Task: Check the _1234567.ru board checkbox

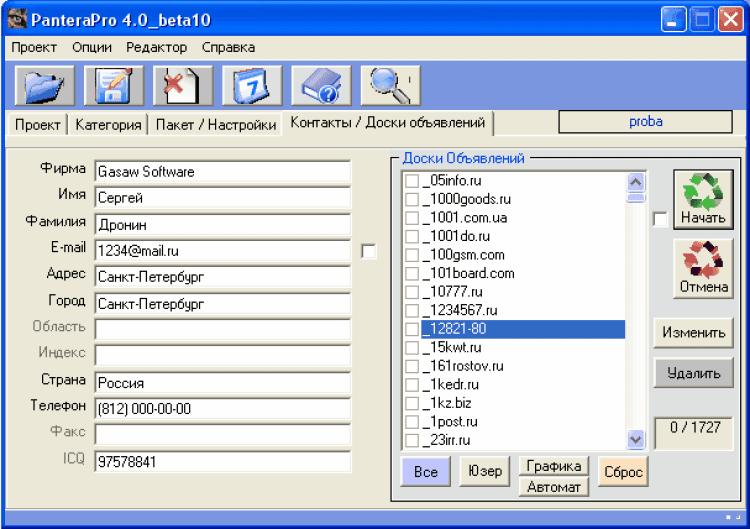Action: pyautogui.click(x=412, y=311)
